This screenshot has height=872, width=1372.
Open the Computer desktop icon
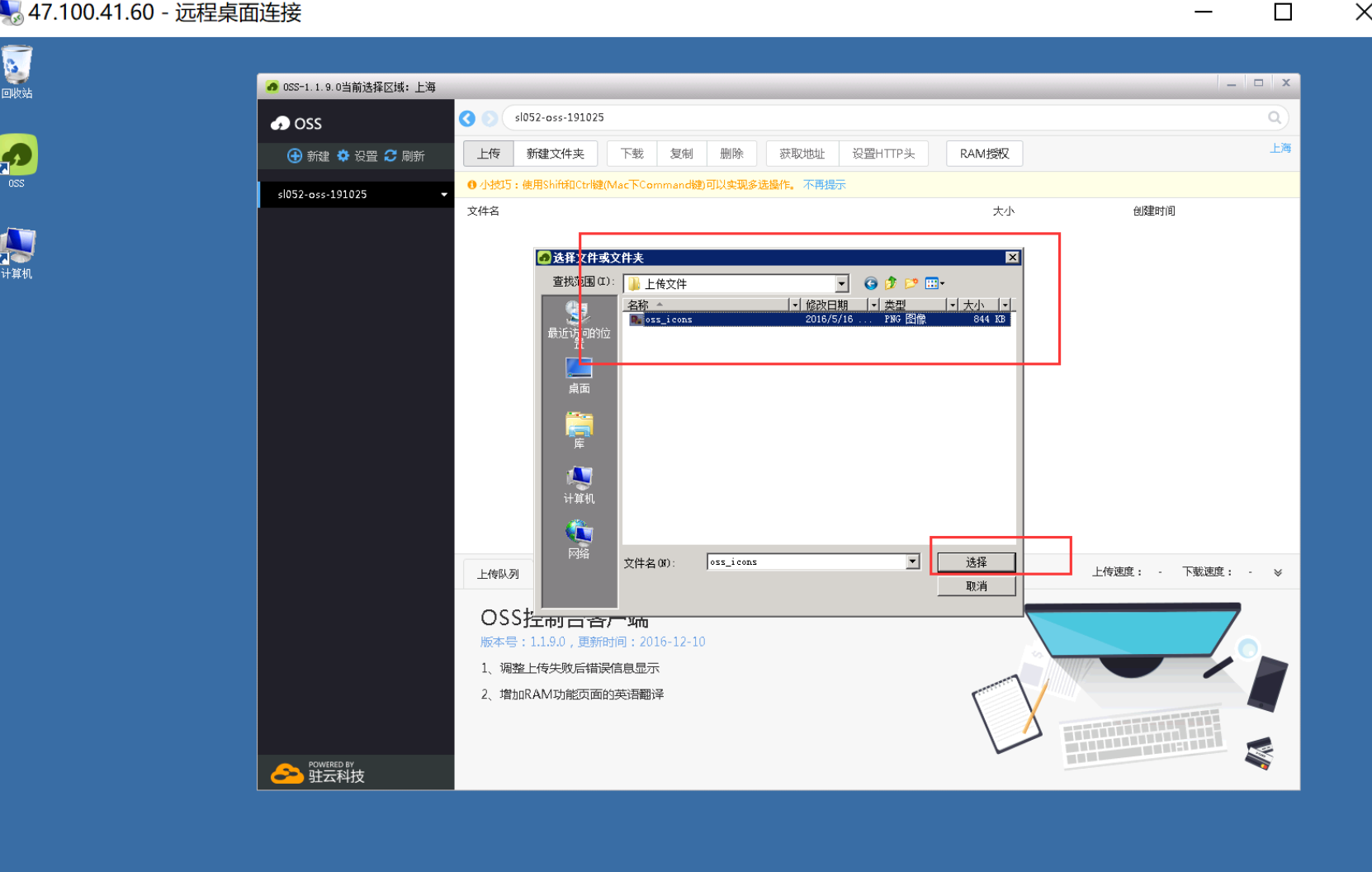(x=17, y=253)
